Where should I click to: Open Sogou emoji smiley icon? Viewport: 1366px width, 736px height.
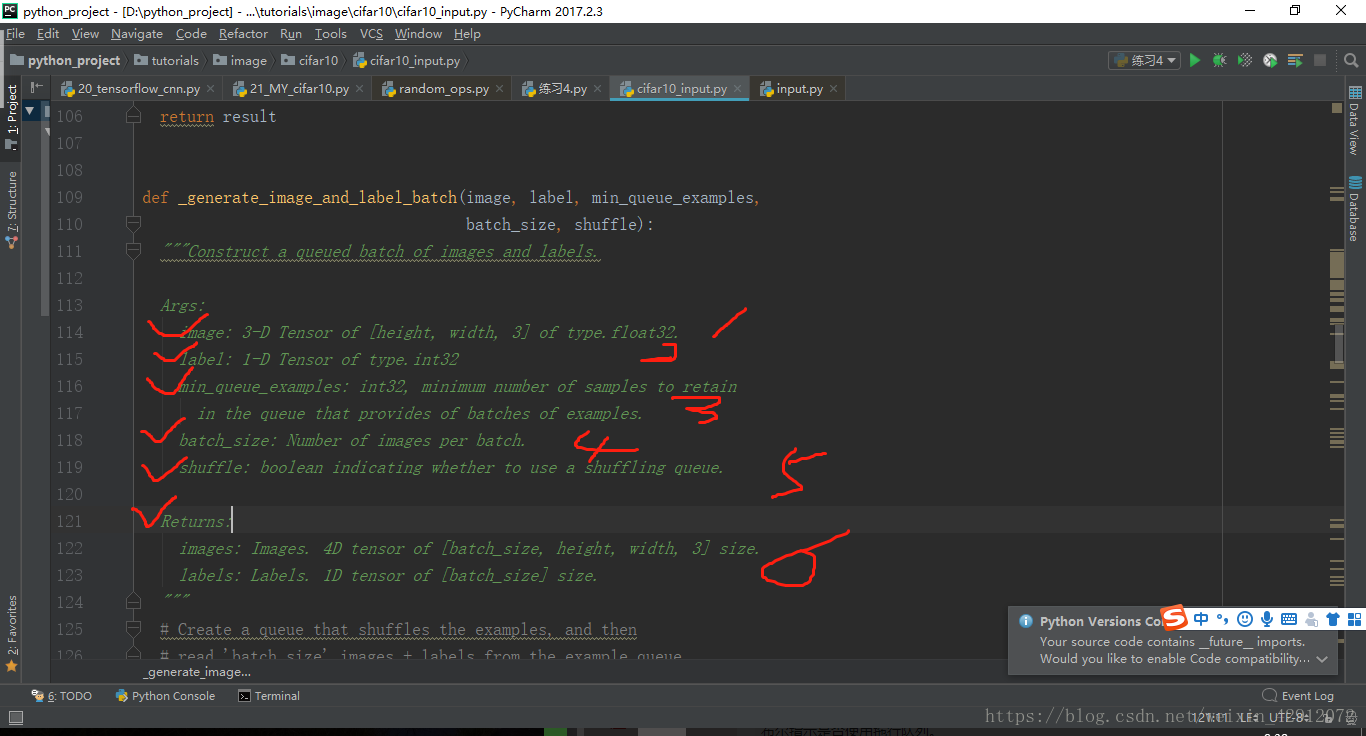click(x=1244, y=619)
